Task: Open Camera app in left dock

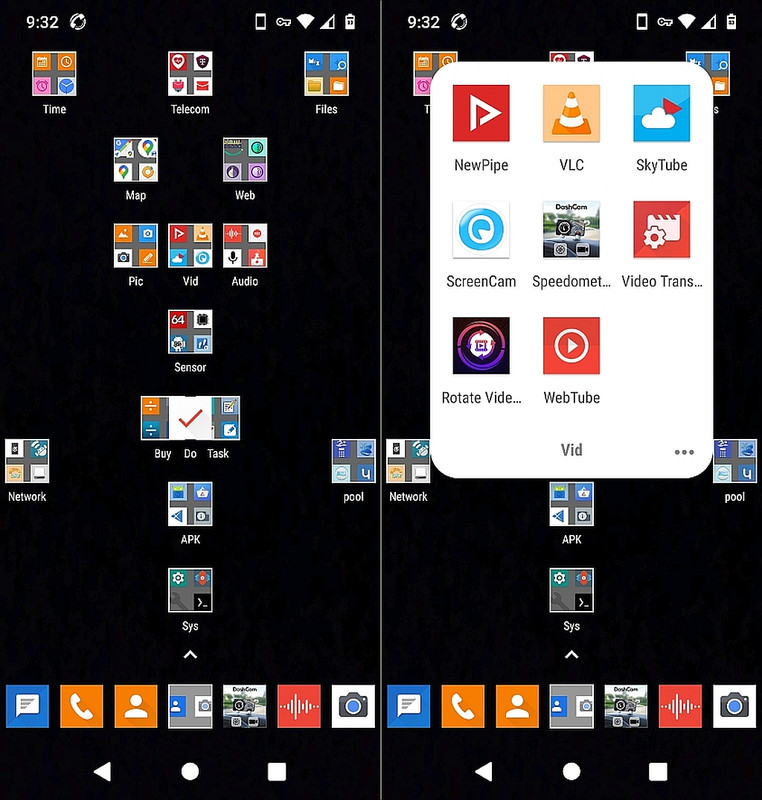Action: click(x=353, y=707)
